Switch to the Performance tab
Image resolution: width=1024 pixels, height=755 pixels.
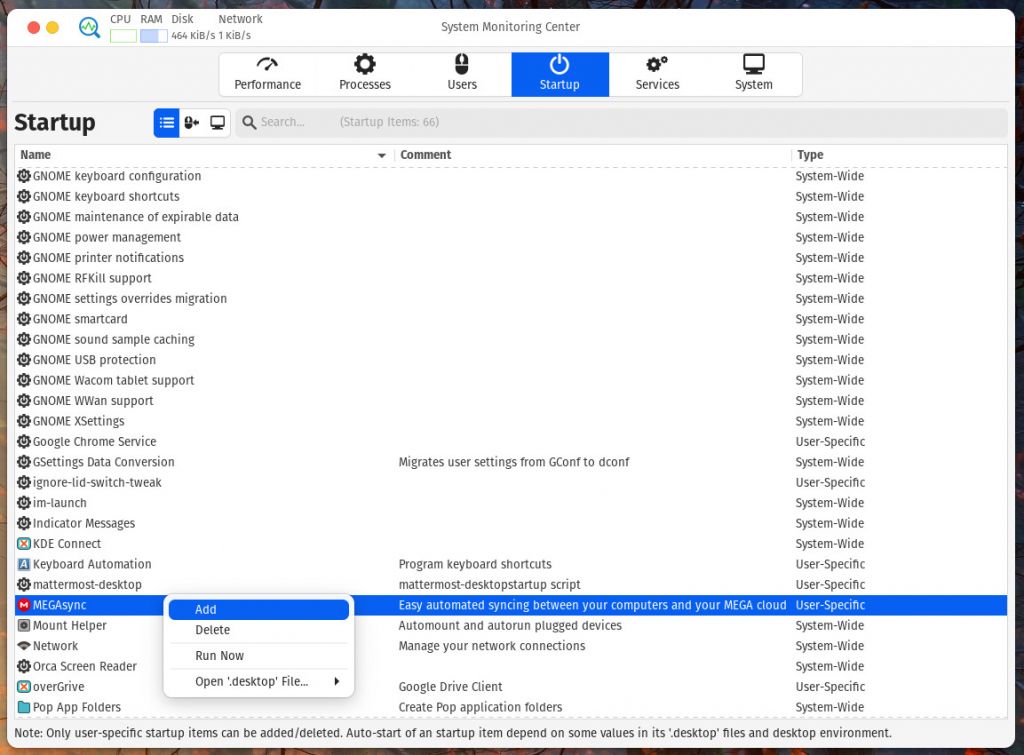pos(267,74)
